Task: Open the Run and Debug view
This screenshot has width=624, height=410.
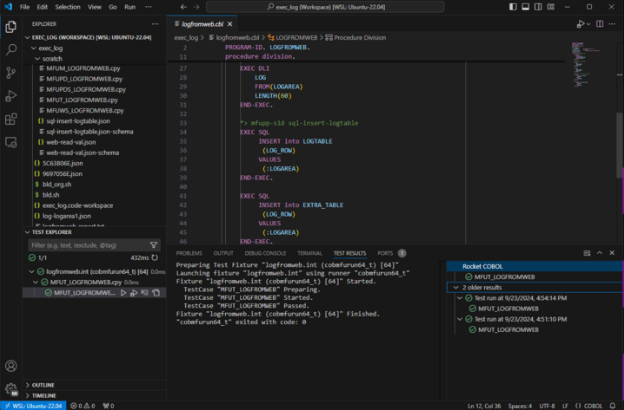Action: [x=11, y=96]
